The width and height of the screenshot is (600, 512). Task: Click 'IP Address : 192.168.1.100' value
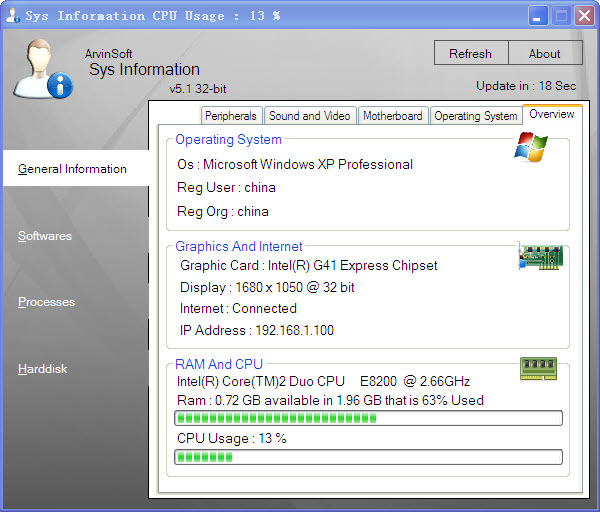pos(257,330)
